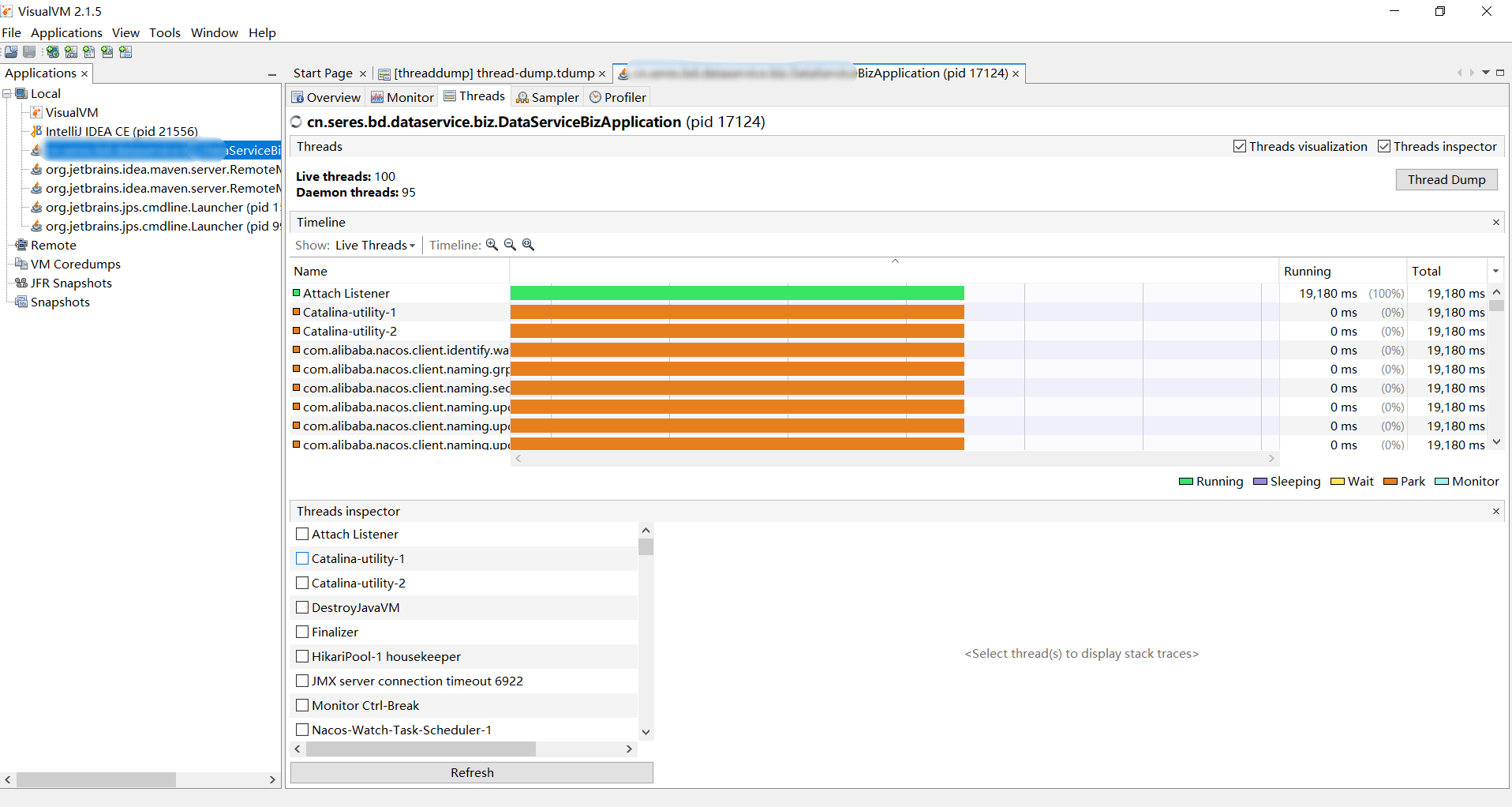Check the DestroyJavaVM checkbox

302,607
